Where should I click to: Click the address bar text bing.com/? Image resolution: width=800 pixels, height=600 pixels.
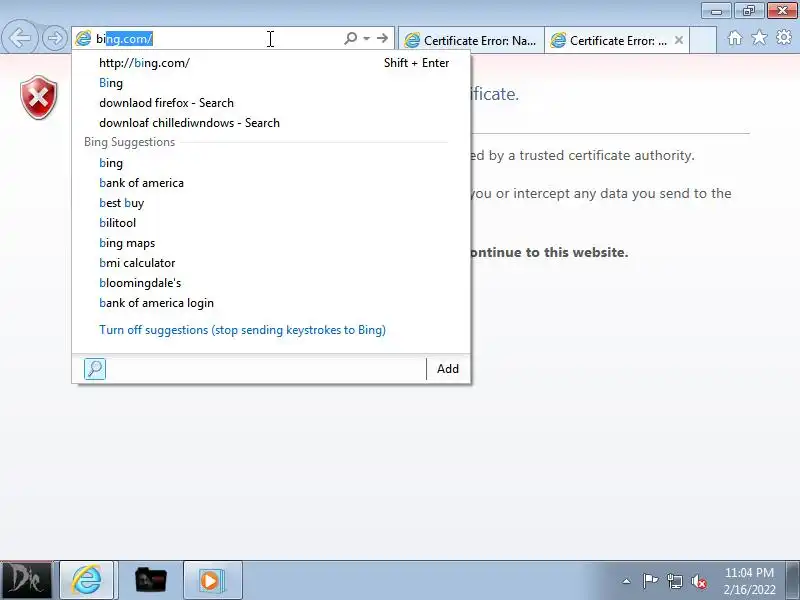tap(124, 39)
